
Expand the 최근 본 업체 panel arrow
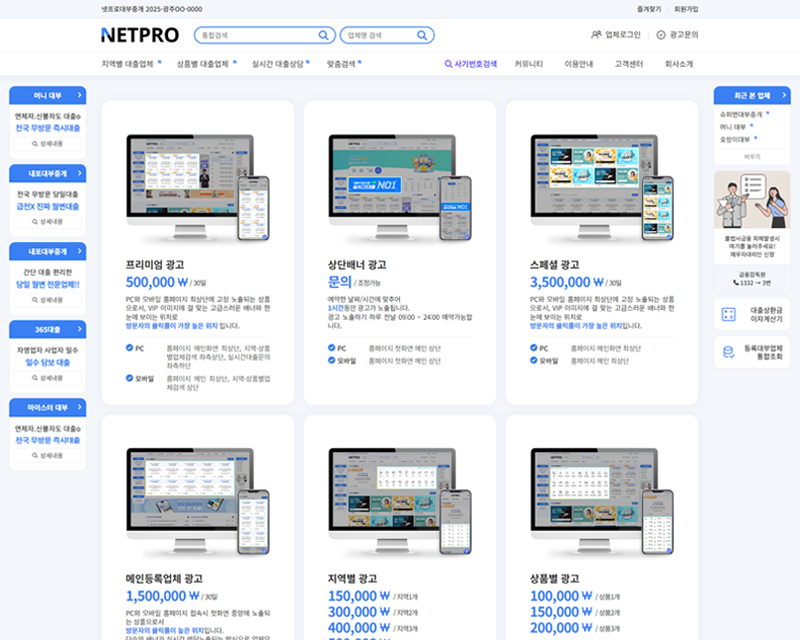[783, 96]
